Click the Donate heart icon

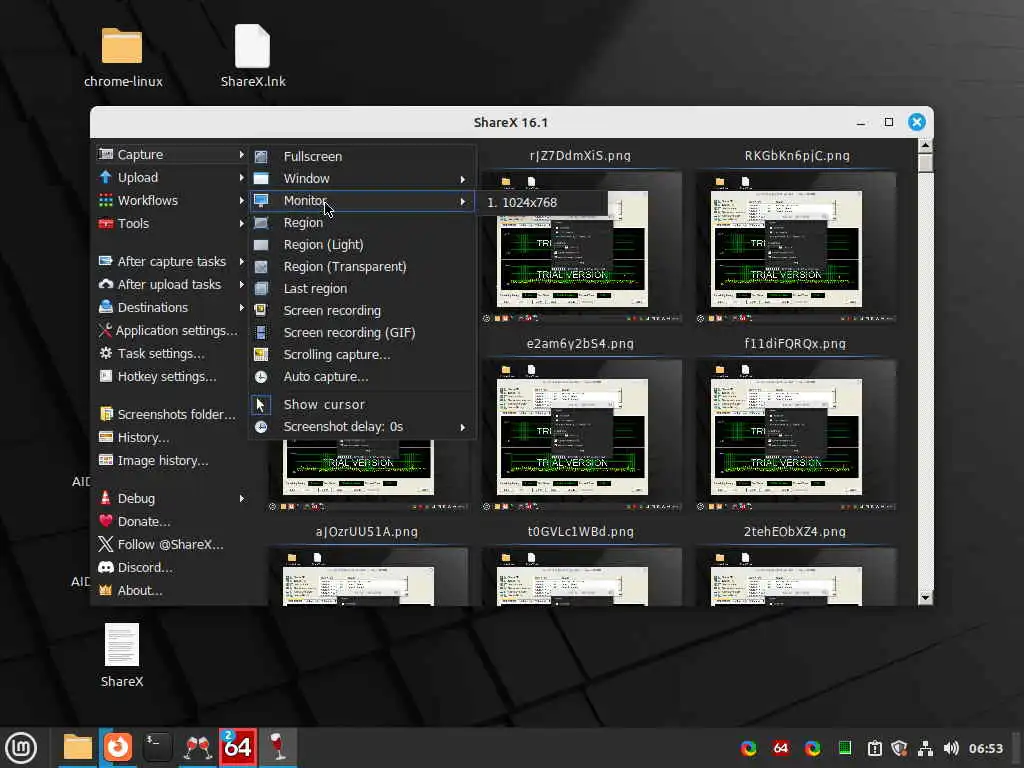(x=105, y=521)
